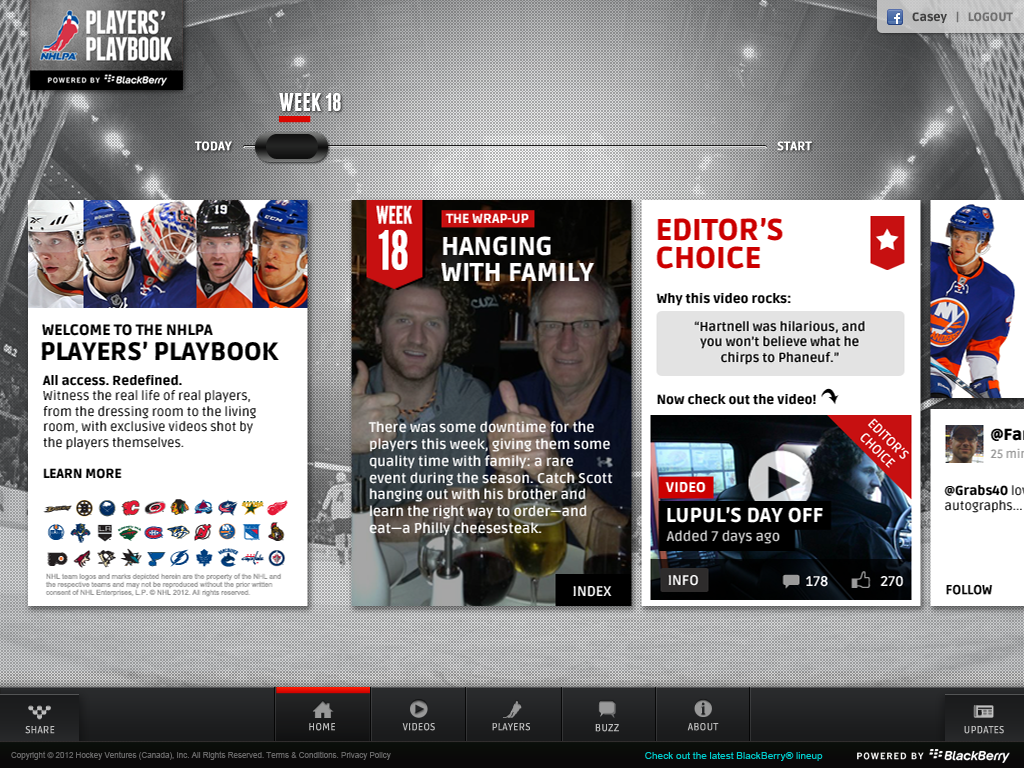The image size is (1024, 768).
Task: Open the Hanging With Family wrap-up card
Action: (x=491, y=403)
